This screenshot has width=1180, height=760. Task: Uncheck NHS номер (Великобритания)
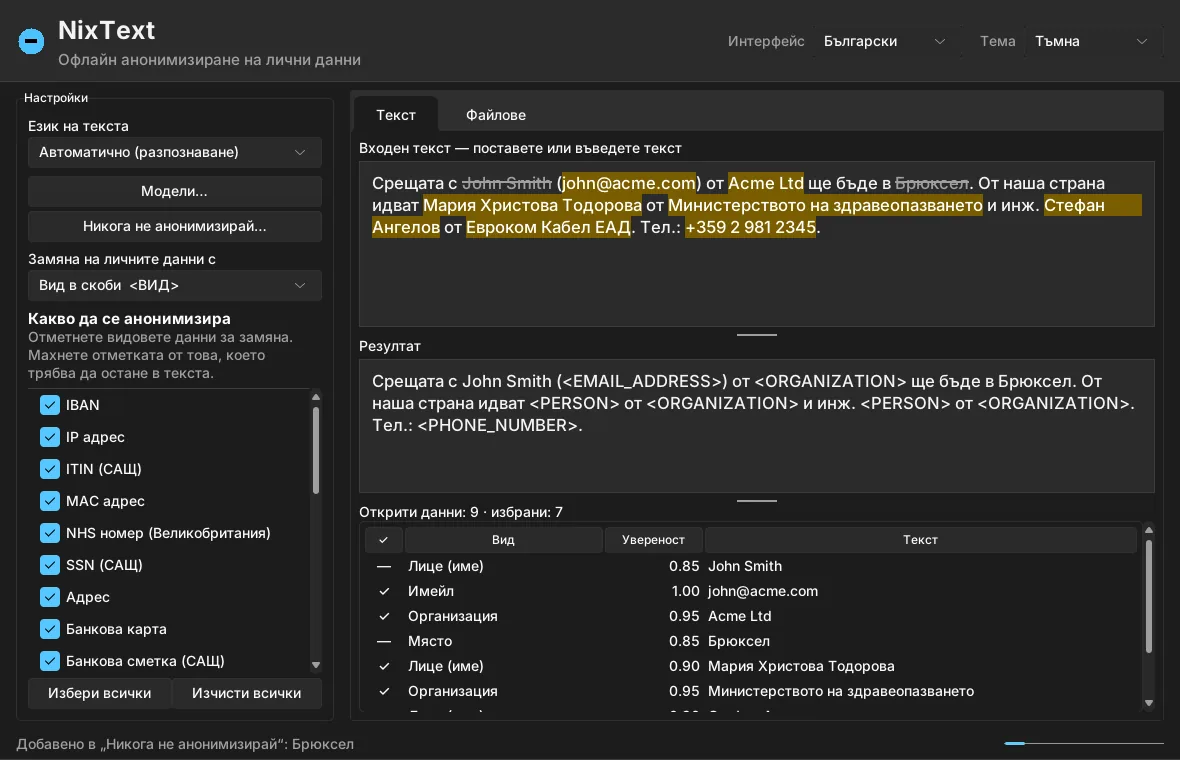pyautogui.click(x=50, y=533)
